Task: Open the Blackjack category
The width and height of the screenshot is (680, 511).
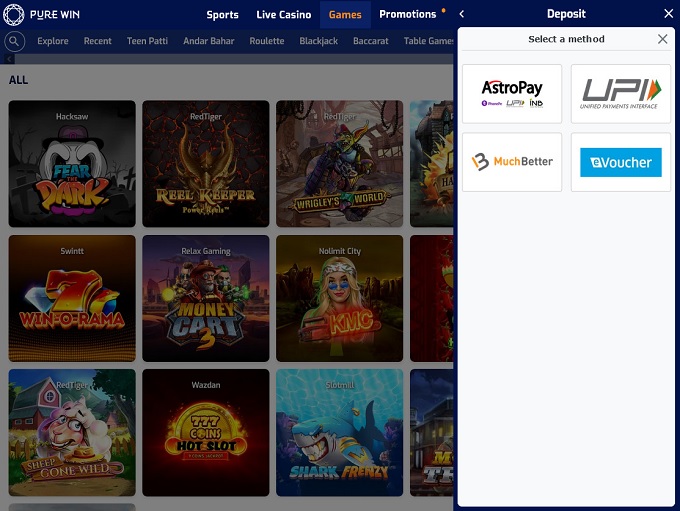Action: point(319,41)
